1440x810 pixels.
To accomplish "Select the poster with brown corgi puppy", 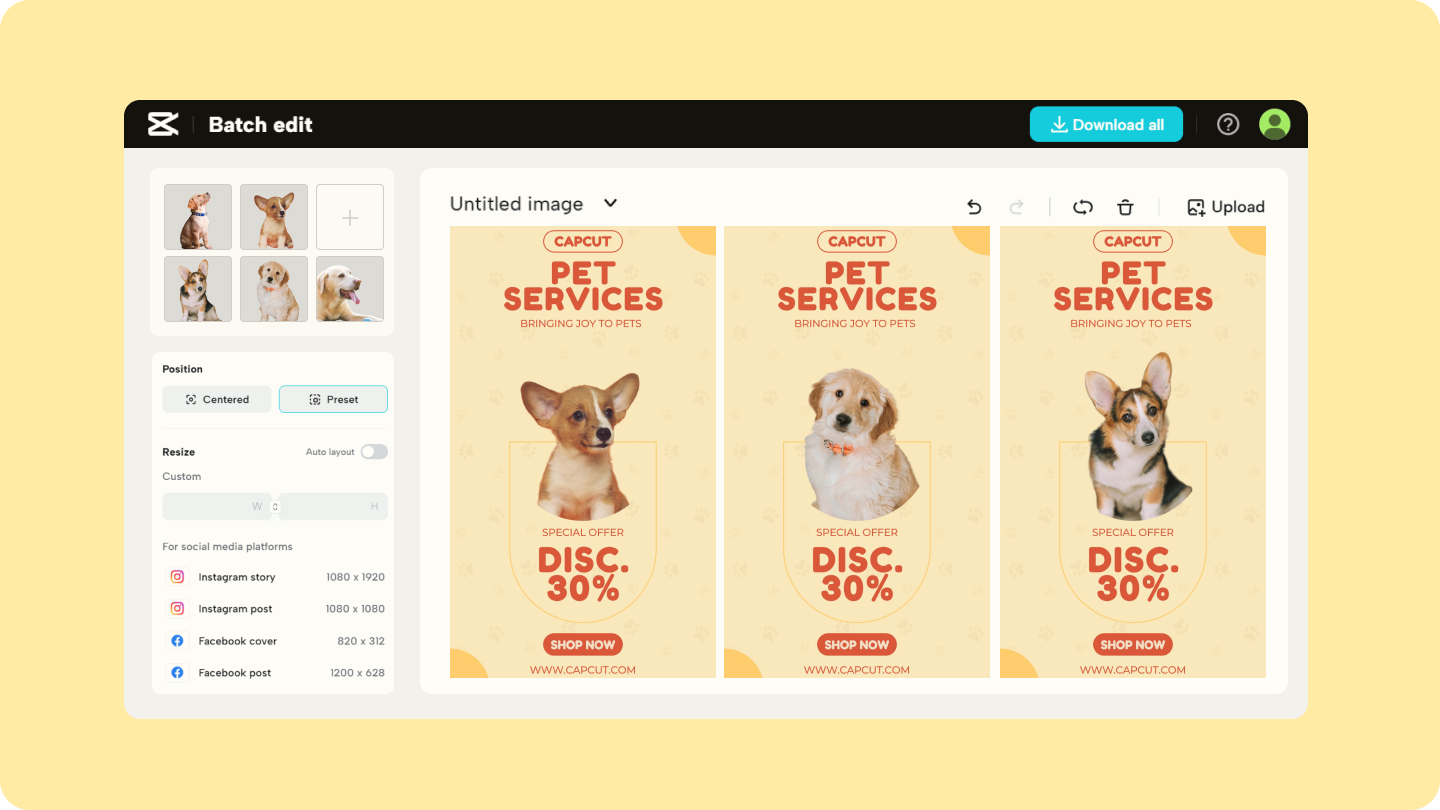I will (x=583, y=452).
